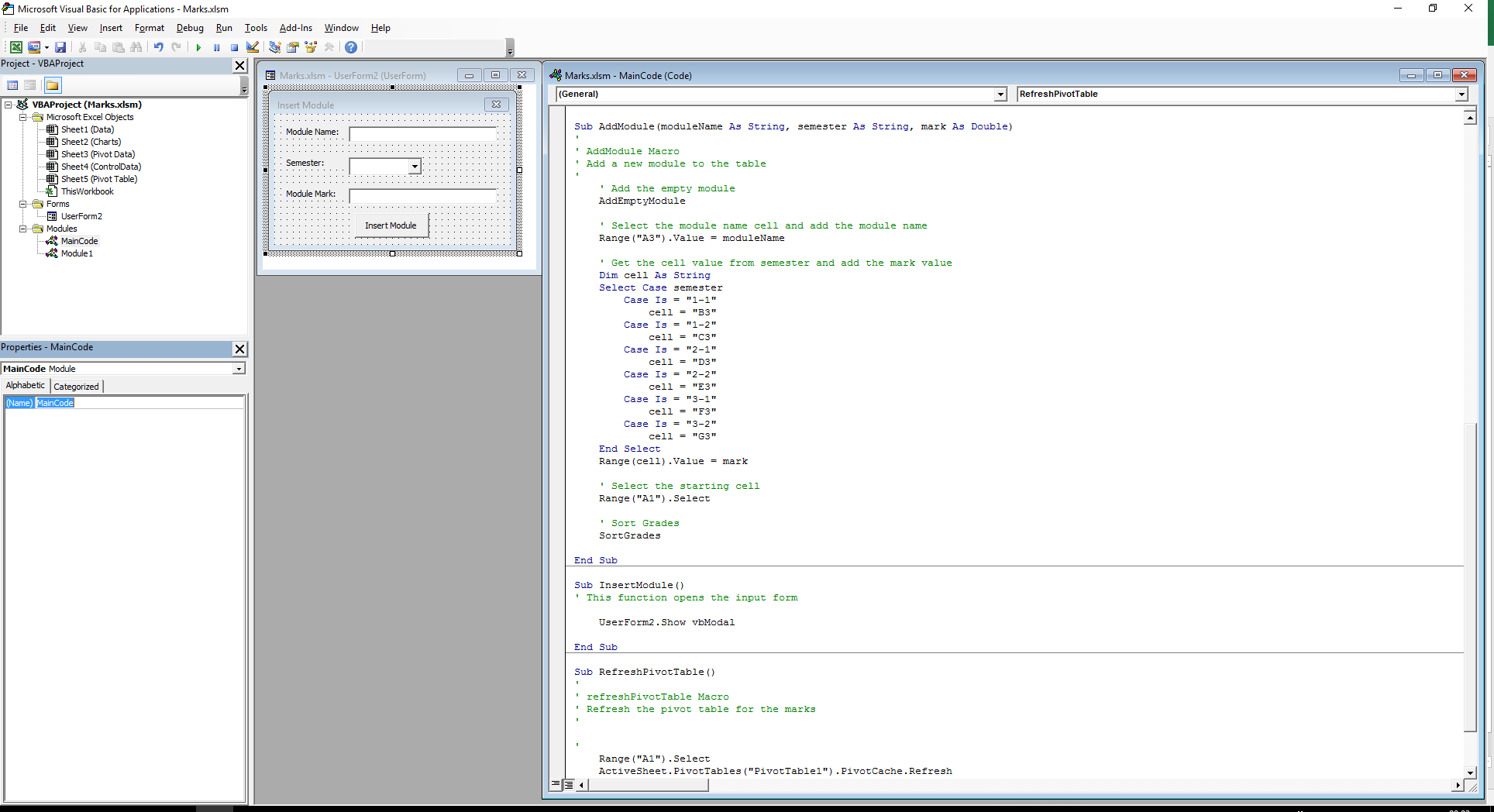Viewport: 1494px width, 812px height.
Task: Click the blue Help question mark icon
Action: pyautogui.click(x=351, y=47)
